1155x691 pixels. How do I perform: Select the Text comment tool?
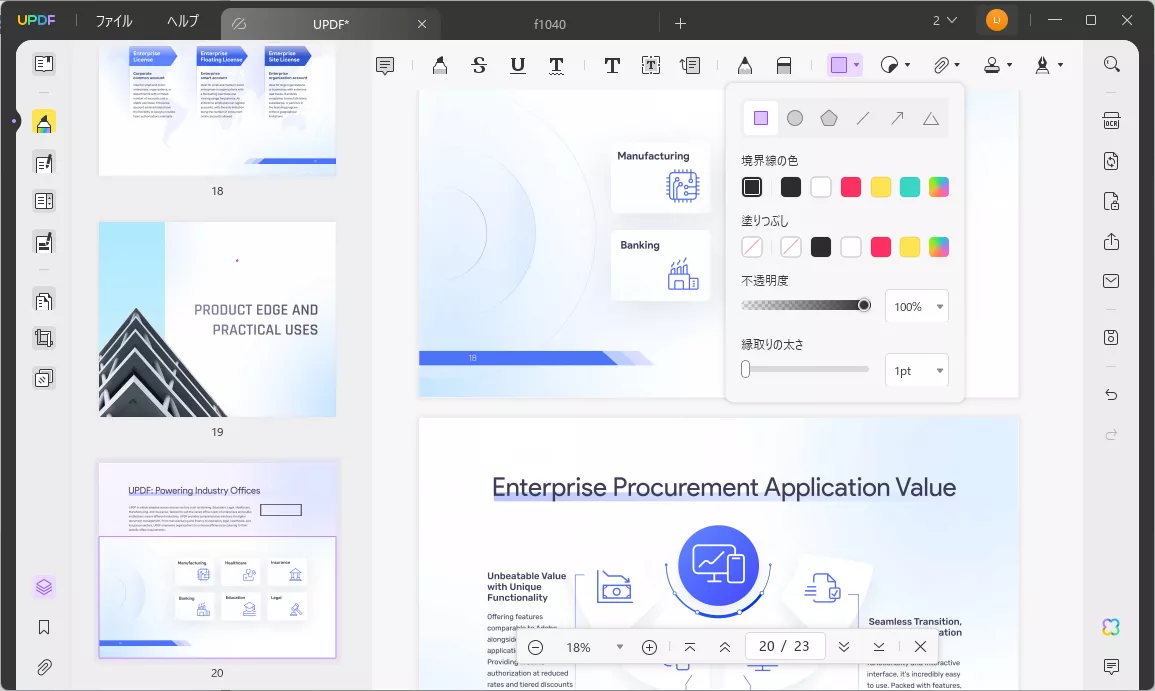point(611,66)
